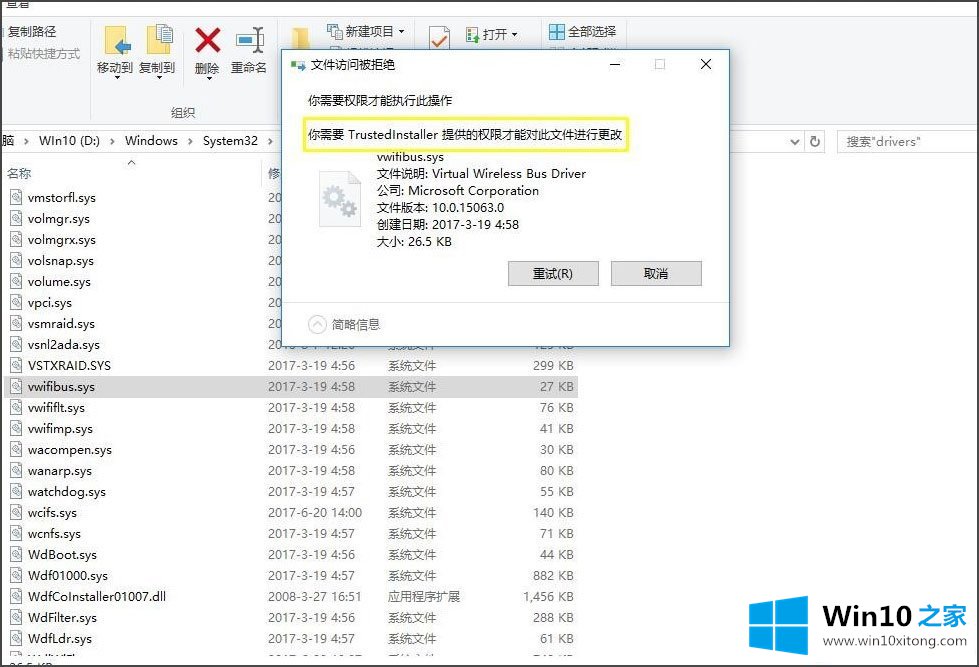Sort by the Name (名称) column header
The width and height of the screenshot is (979, 667).
point(19,173)
